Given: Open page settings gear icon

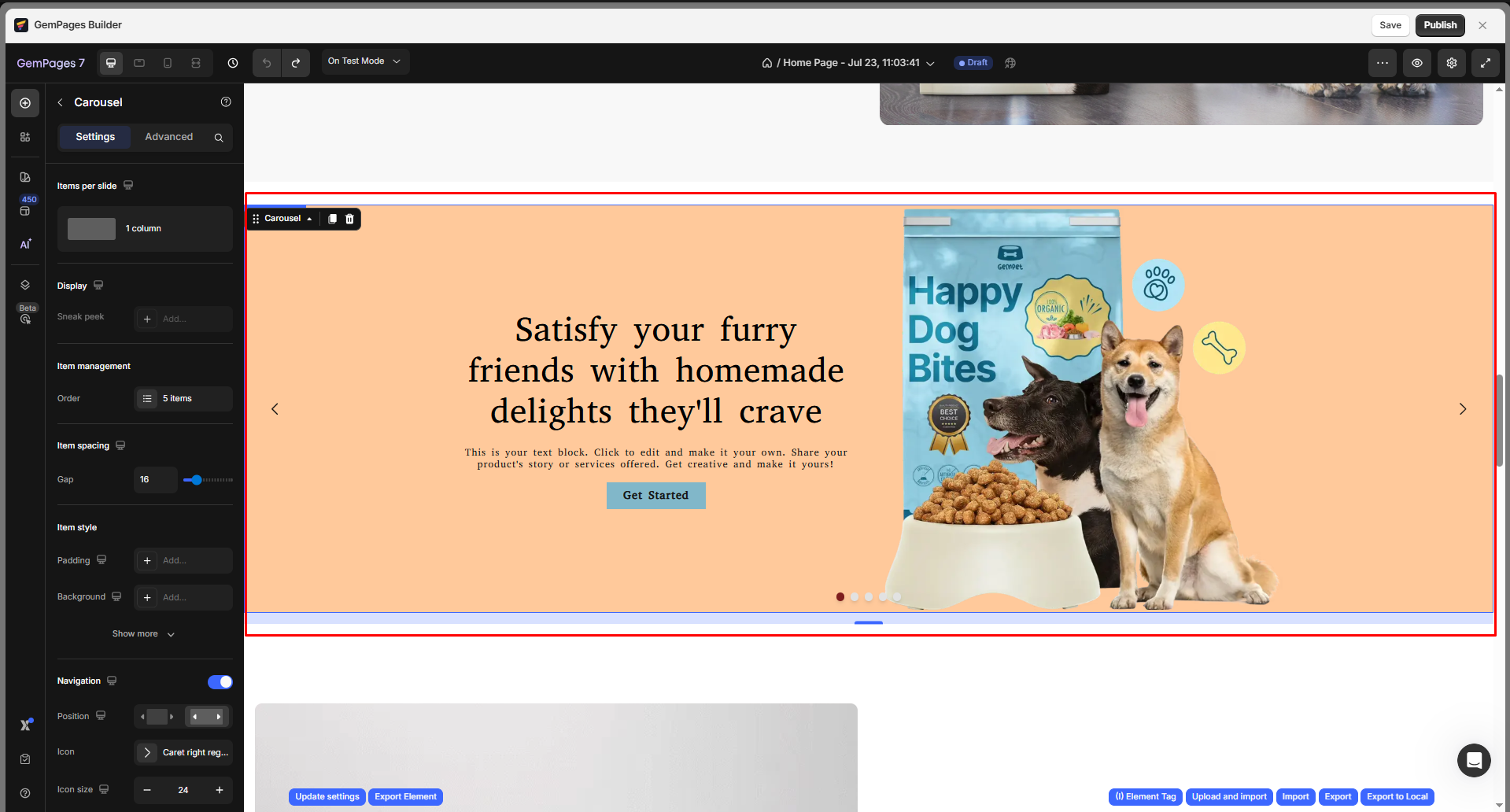Looking at the screenshot, I should [x=1451, y=63].
